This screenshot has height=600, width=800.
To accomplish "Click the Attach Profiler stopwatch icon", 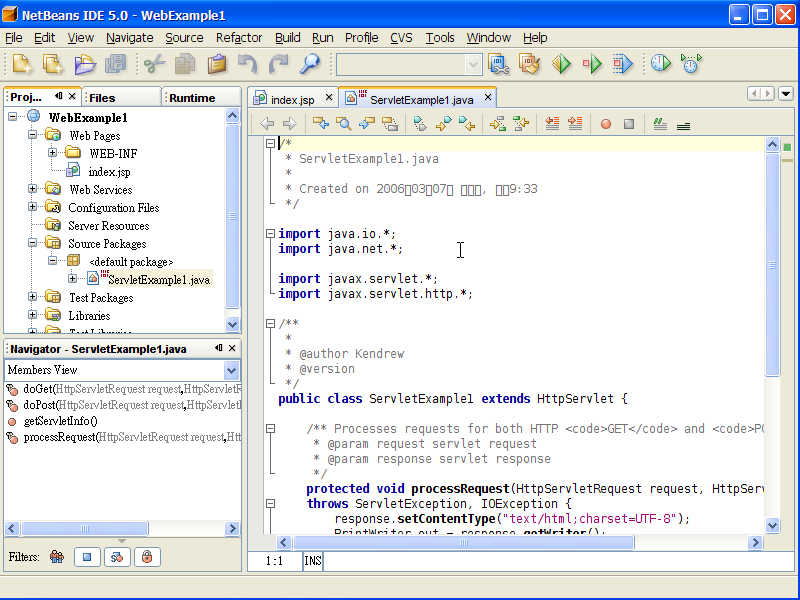I will click(x=692, y=64).
